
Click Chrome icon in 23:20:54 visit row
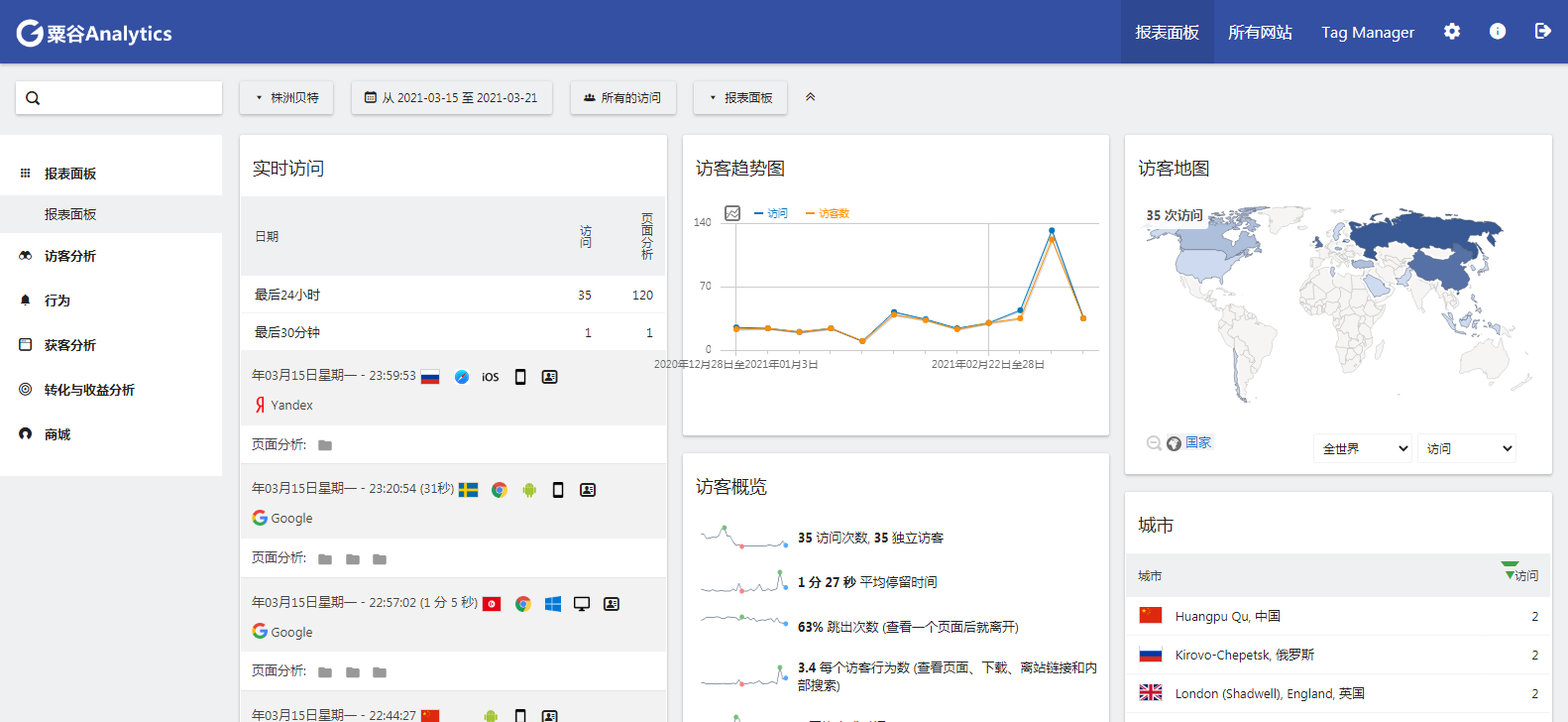pyautogui.click(x=500, y=490)
